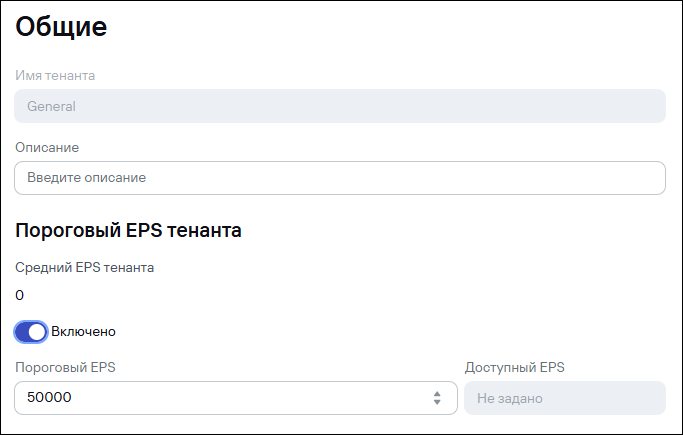Click the Описание label
Image resolution: width=683 pixels, height=435 pixels.
click(x=47, y=147)
